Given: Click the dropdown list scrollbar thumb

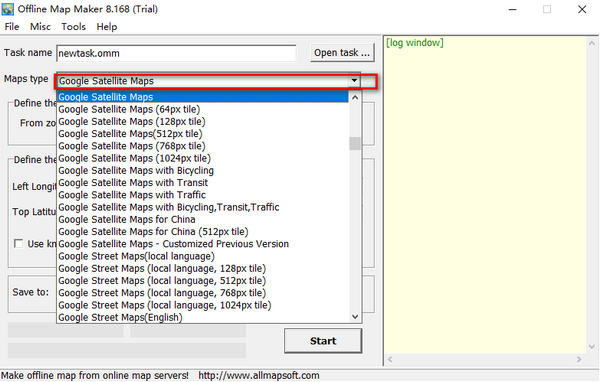Looking at the screenshot, I should click(x=355, y=144).
